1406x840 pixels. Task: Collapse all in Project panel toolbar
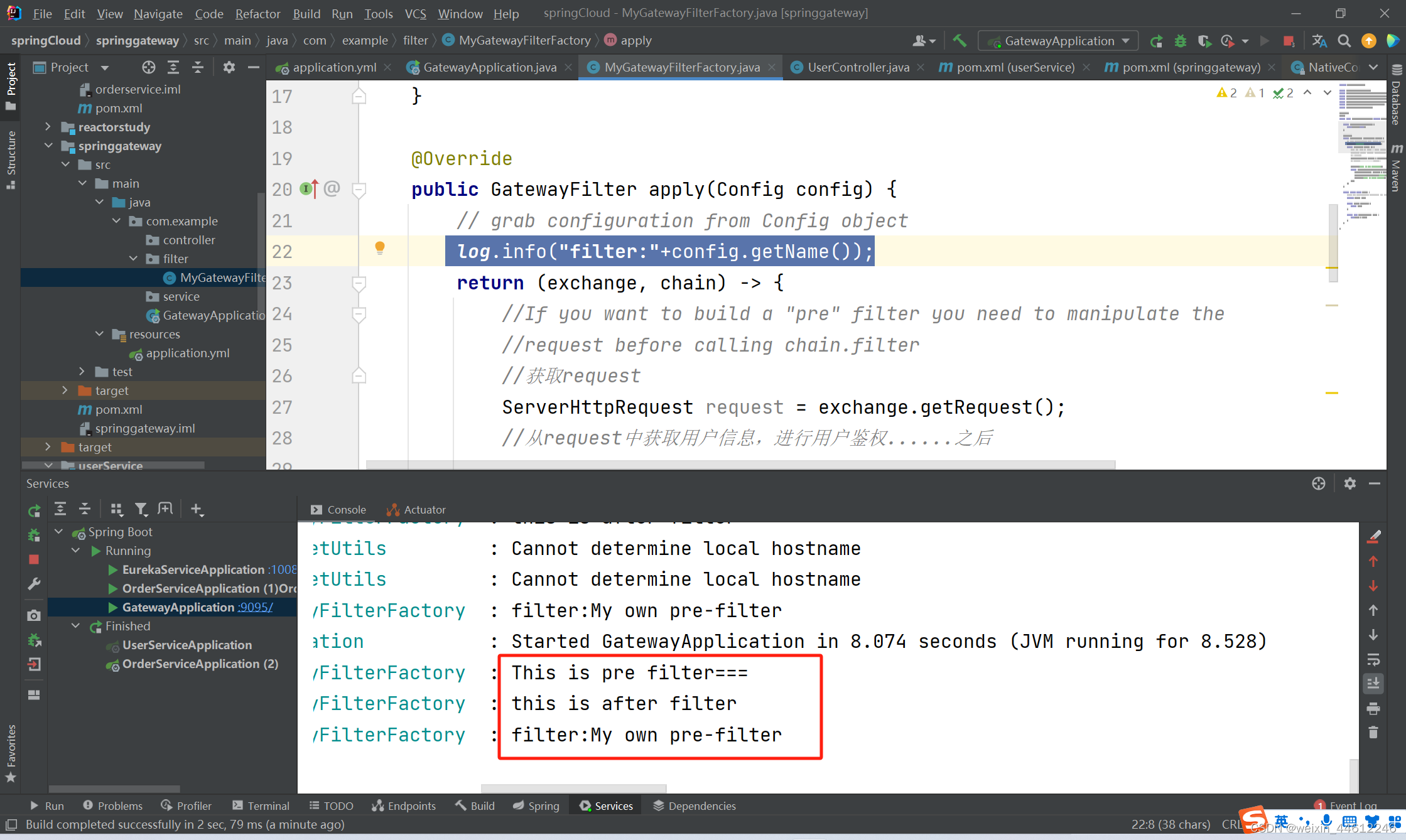197,67
